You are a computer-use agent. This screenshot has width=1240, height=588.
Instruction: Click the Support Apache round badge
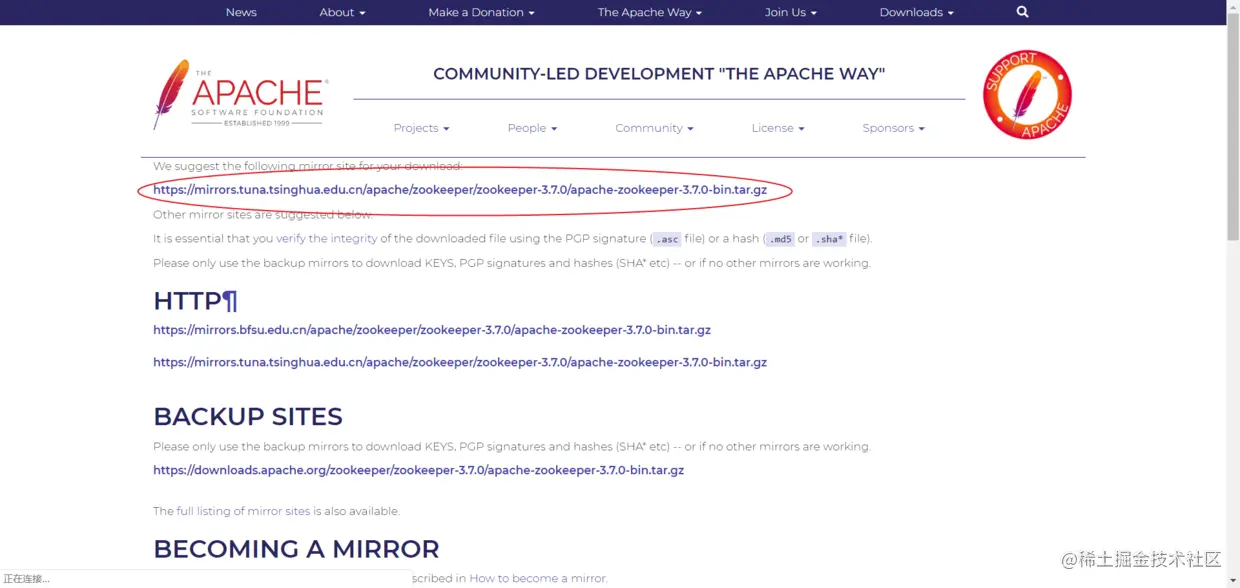click(x=1027, y=95)
